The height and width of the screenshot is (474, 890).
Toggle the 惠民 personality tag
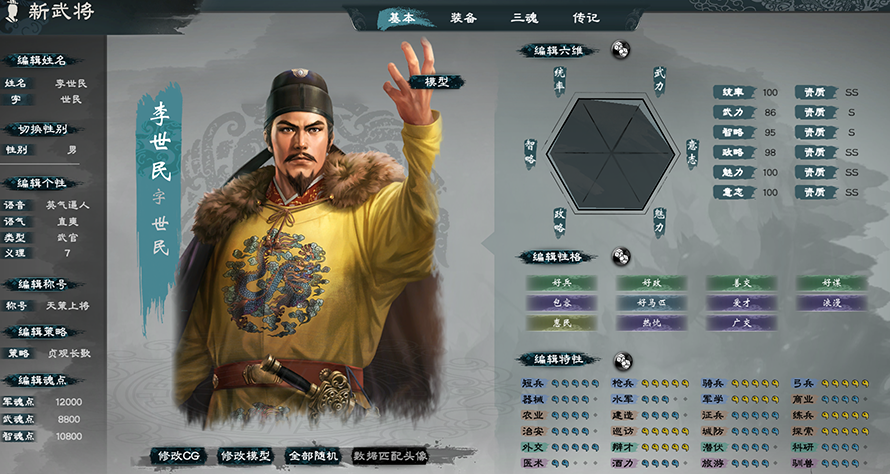coord(561,323)
